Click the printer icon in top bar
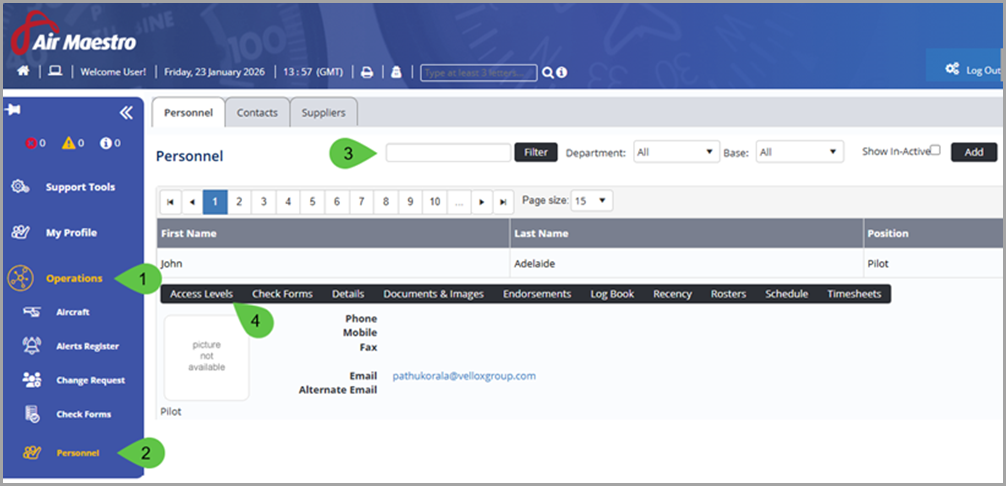This screenshot has height=486, width=1006. tap(367, 72)
